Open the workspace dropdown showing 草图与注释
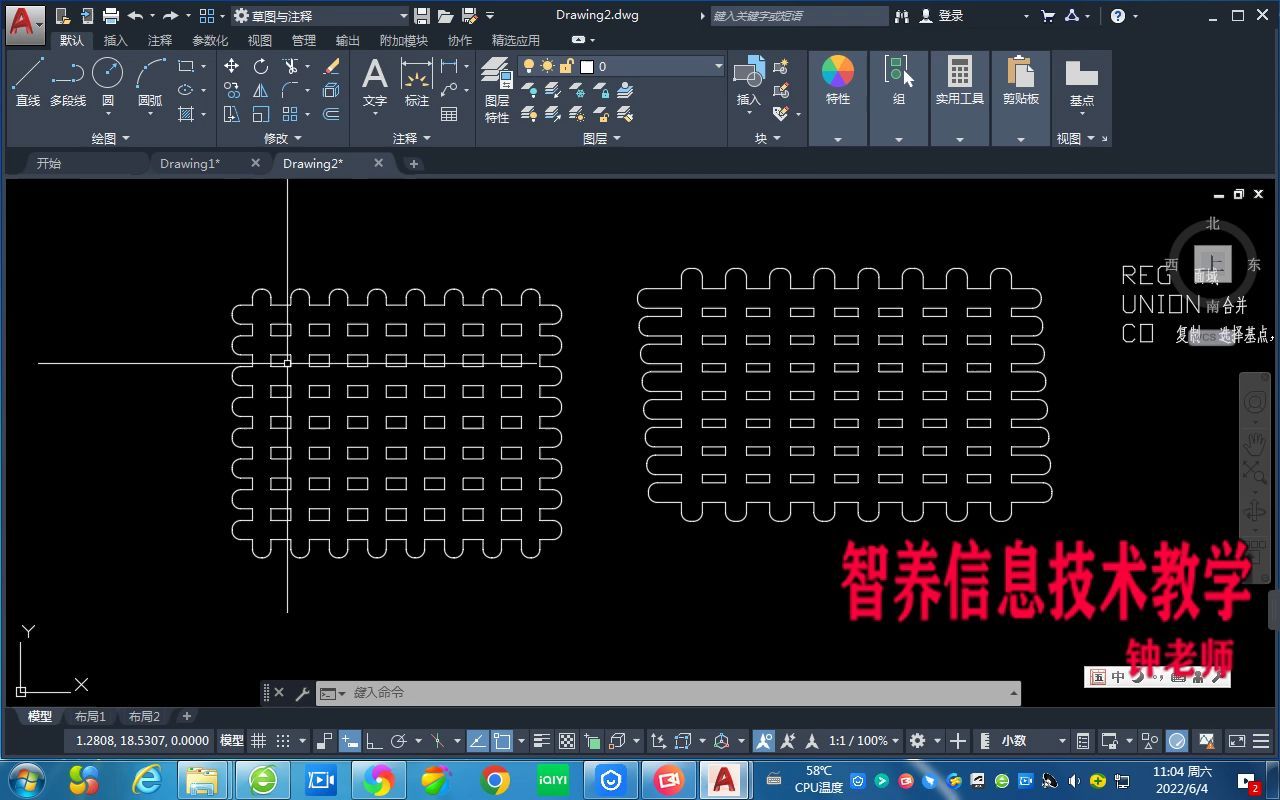Viewport: 1280px width, 800px height. [404, 16]
